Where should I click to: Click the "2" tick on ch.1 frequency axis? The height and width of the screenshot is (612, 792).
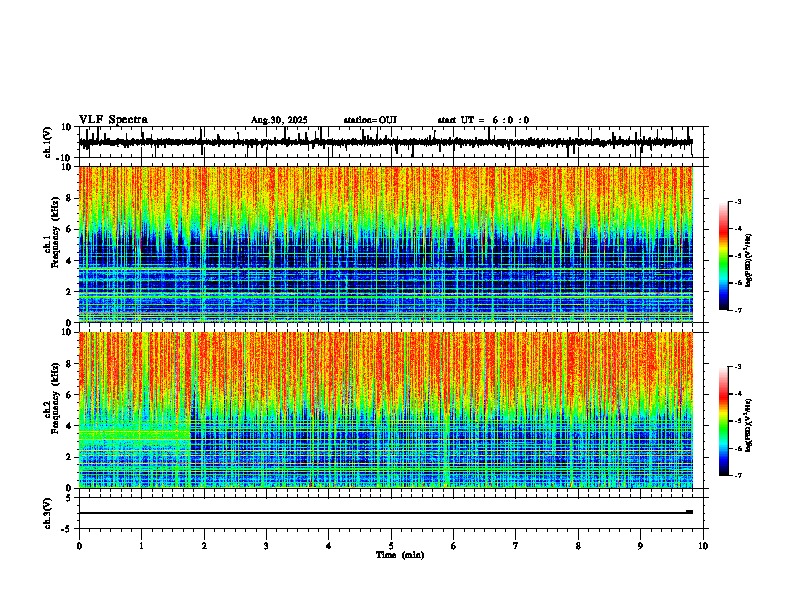click(x=70, y=291)
